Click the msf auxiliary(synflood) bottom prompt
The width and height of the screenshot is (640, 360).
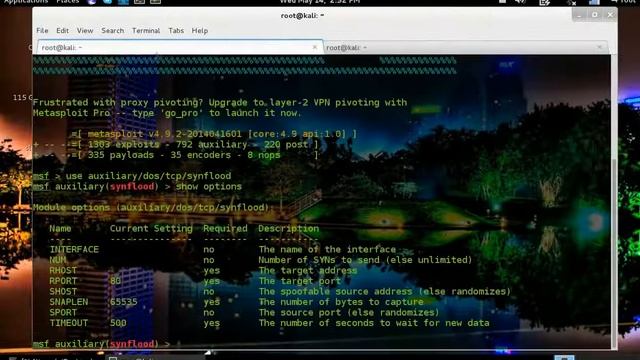101,344
